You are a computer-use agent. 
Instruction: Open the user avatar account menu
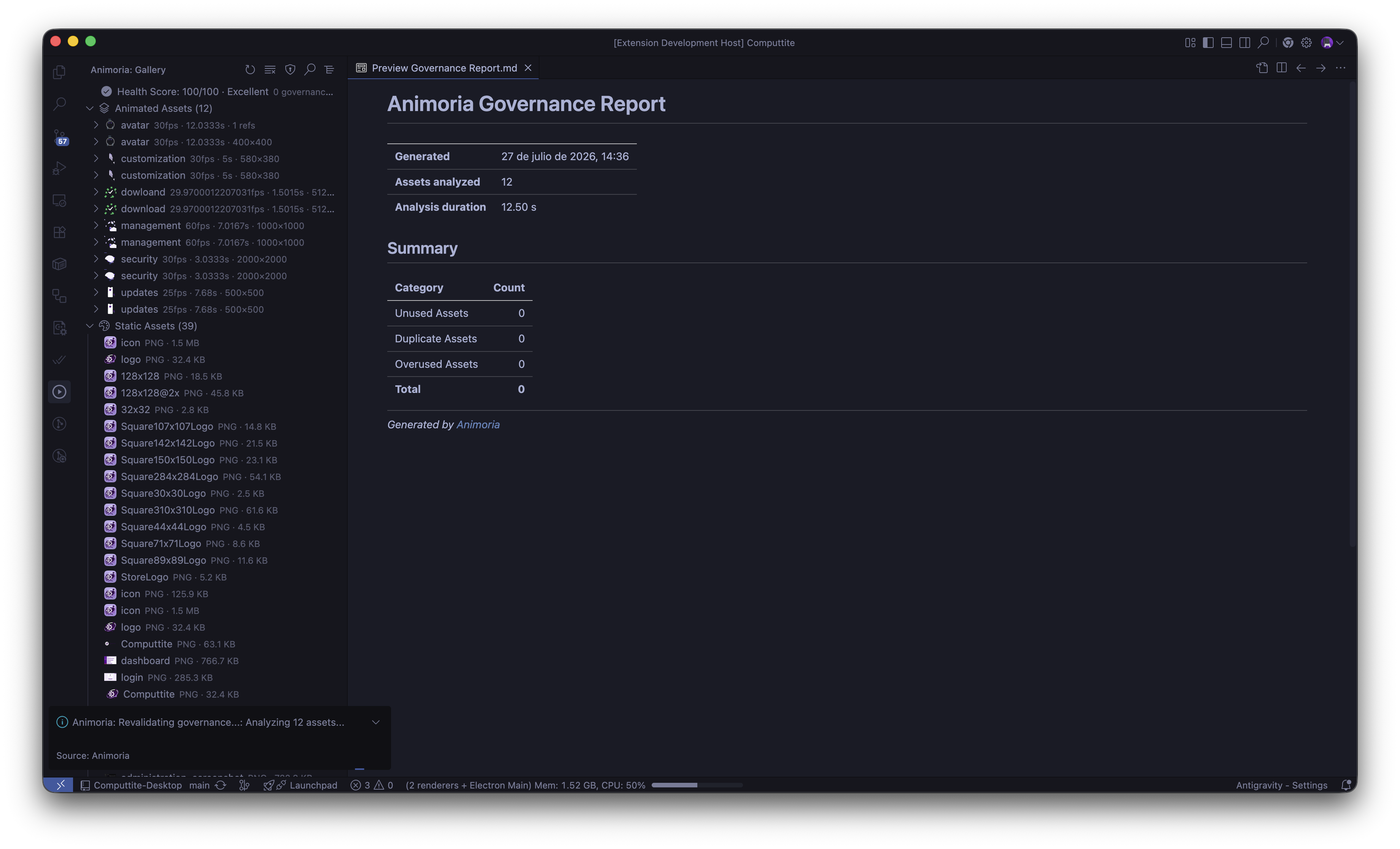click(1332, 43)
